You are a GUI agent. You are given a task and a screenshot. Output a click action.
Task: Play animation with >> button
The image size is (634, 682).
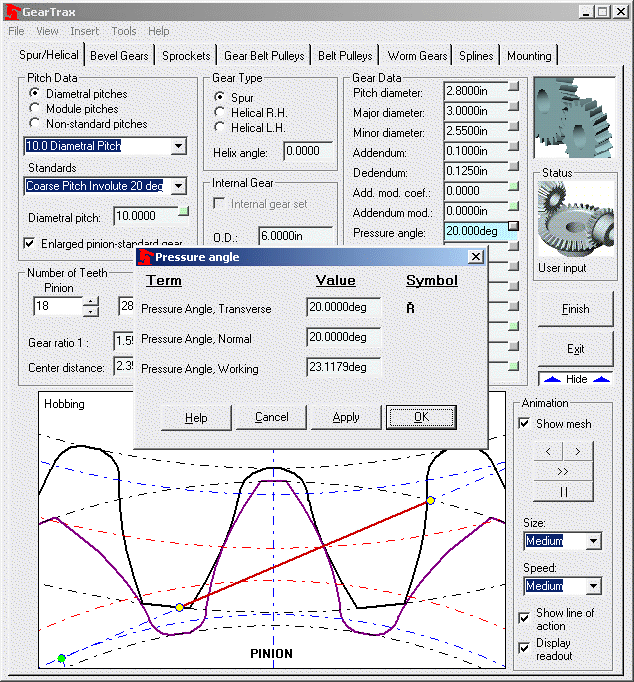tap(563, 471)
